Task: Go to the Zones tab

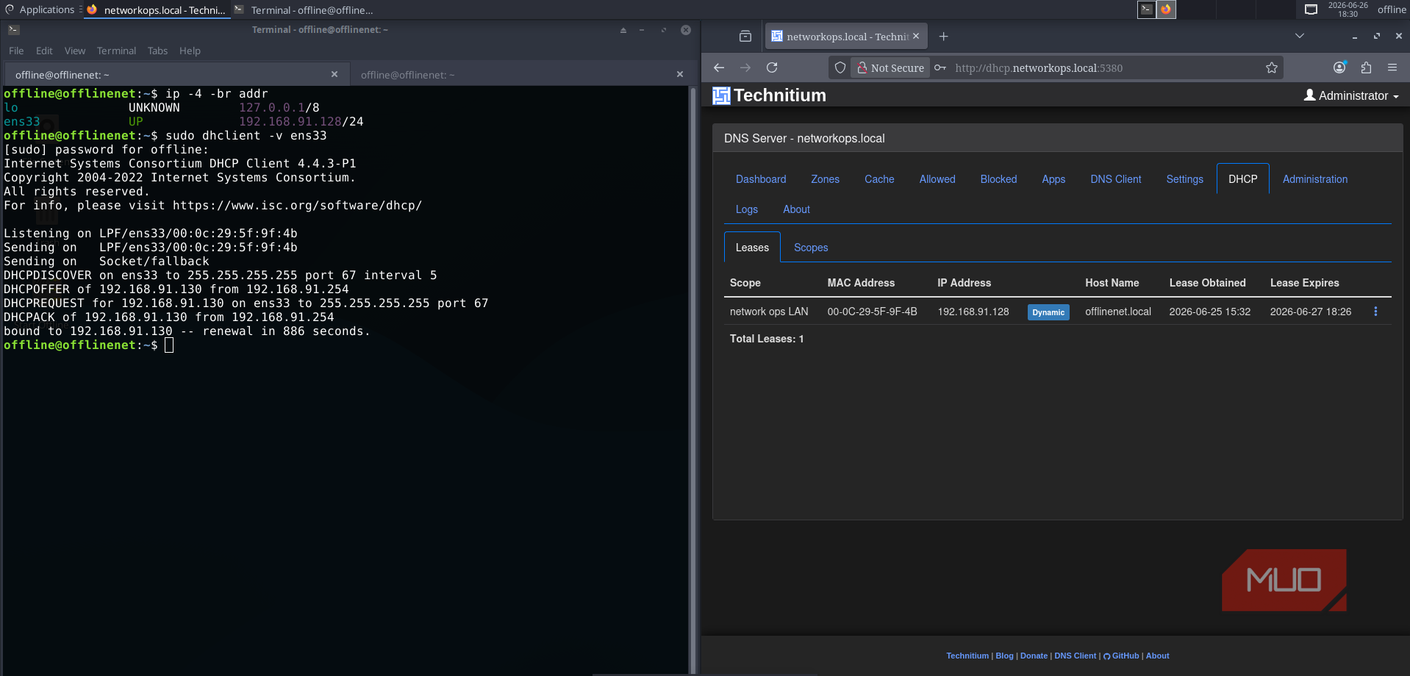Action: [x=825, y=179]
